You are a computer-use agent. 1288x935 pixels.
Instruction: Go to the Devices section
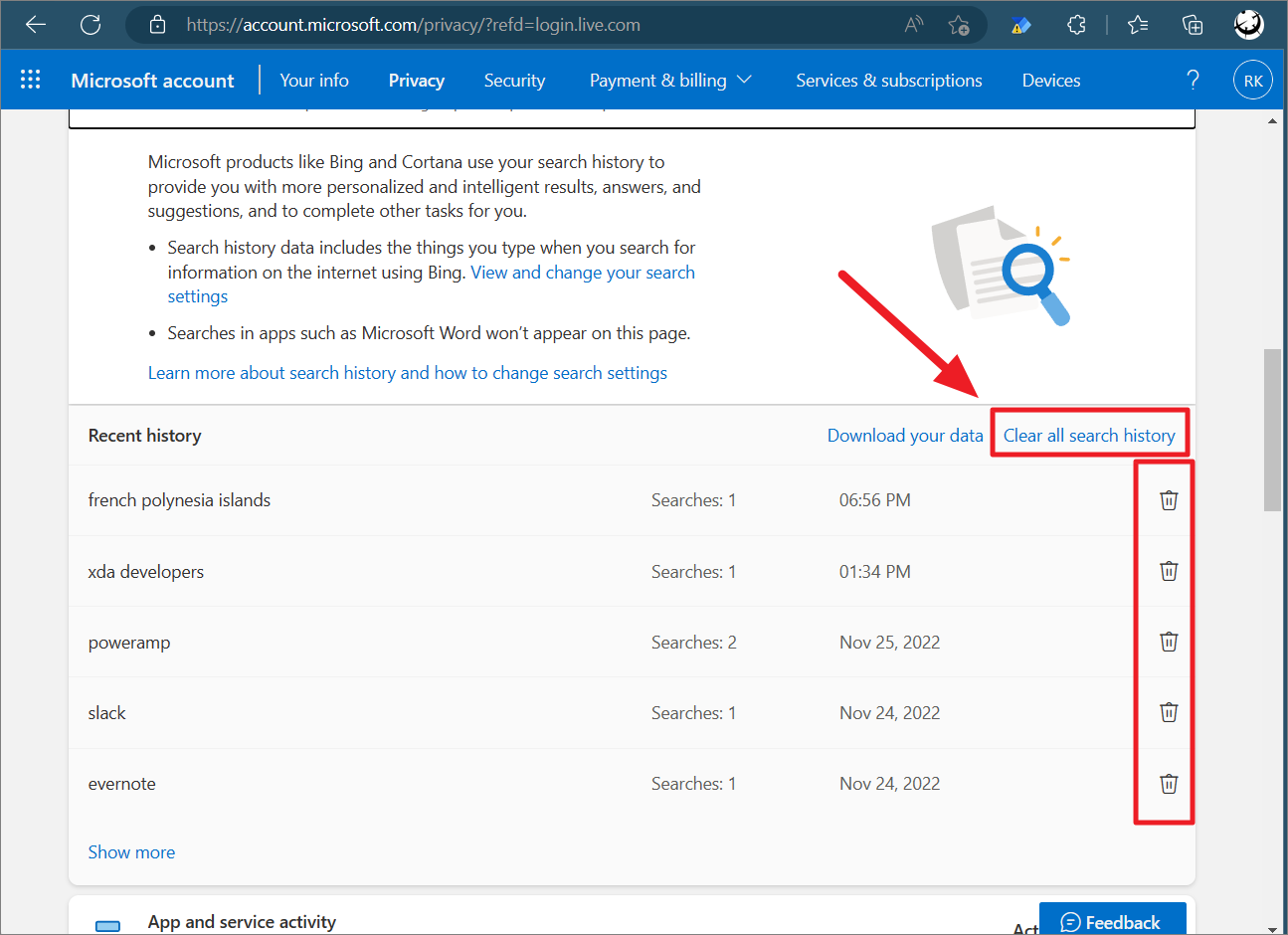click(1050, 80)
